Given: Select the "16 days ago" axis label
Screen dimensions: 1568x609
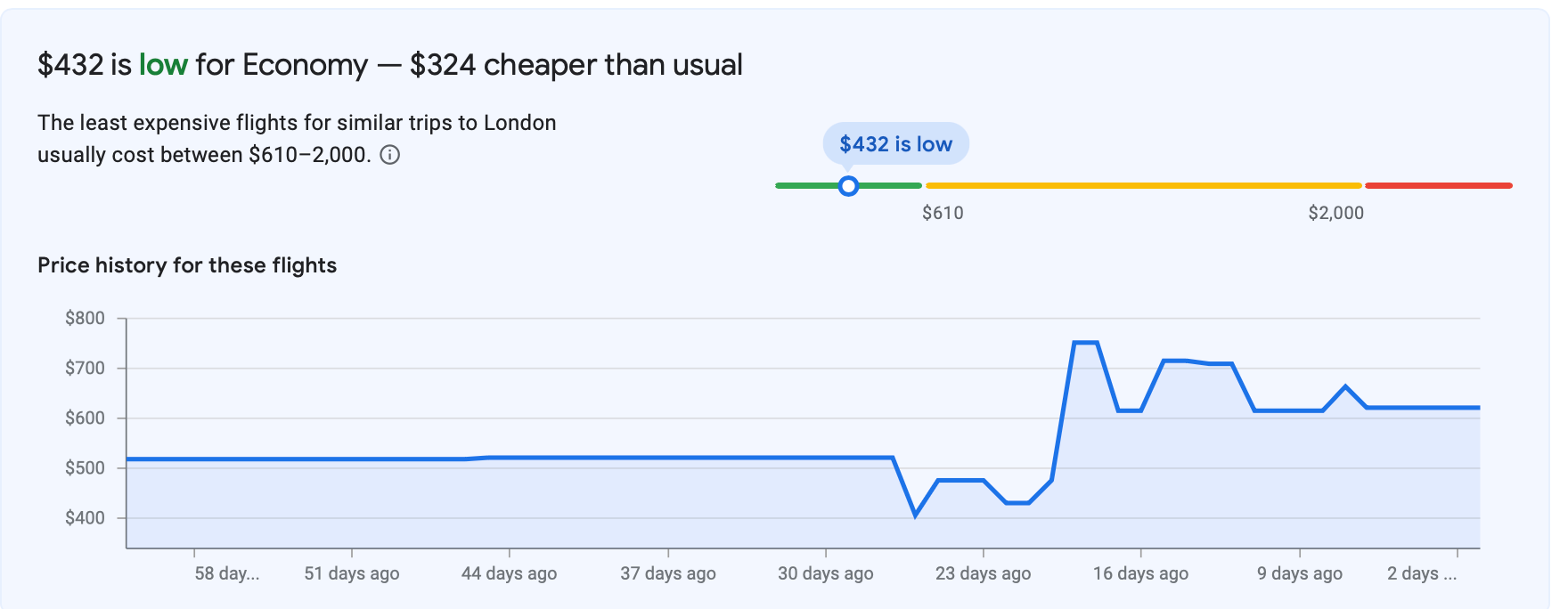Looking at the screenshot, I should tap(1140, 573).
